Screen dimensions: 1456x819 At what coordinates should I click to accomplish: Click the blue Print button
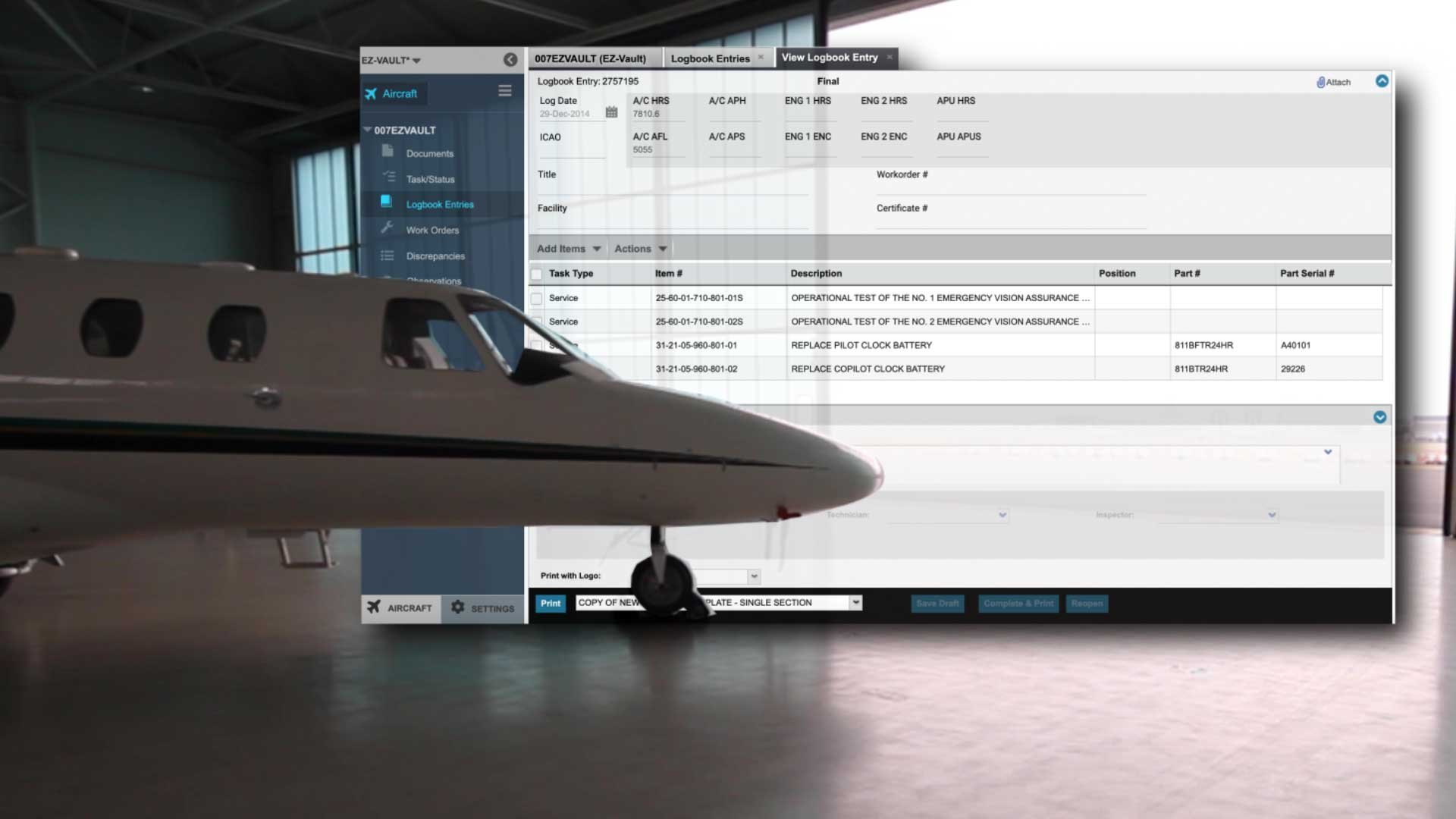click(x=551, y=604)
